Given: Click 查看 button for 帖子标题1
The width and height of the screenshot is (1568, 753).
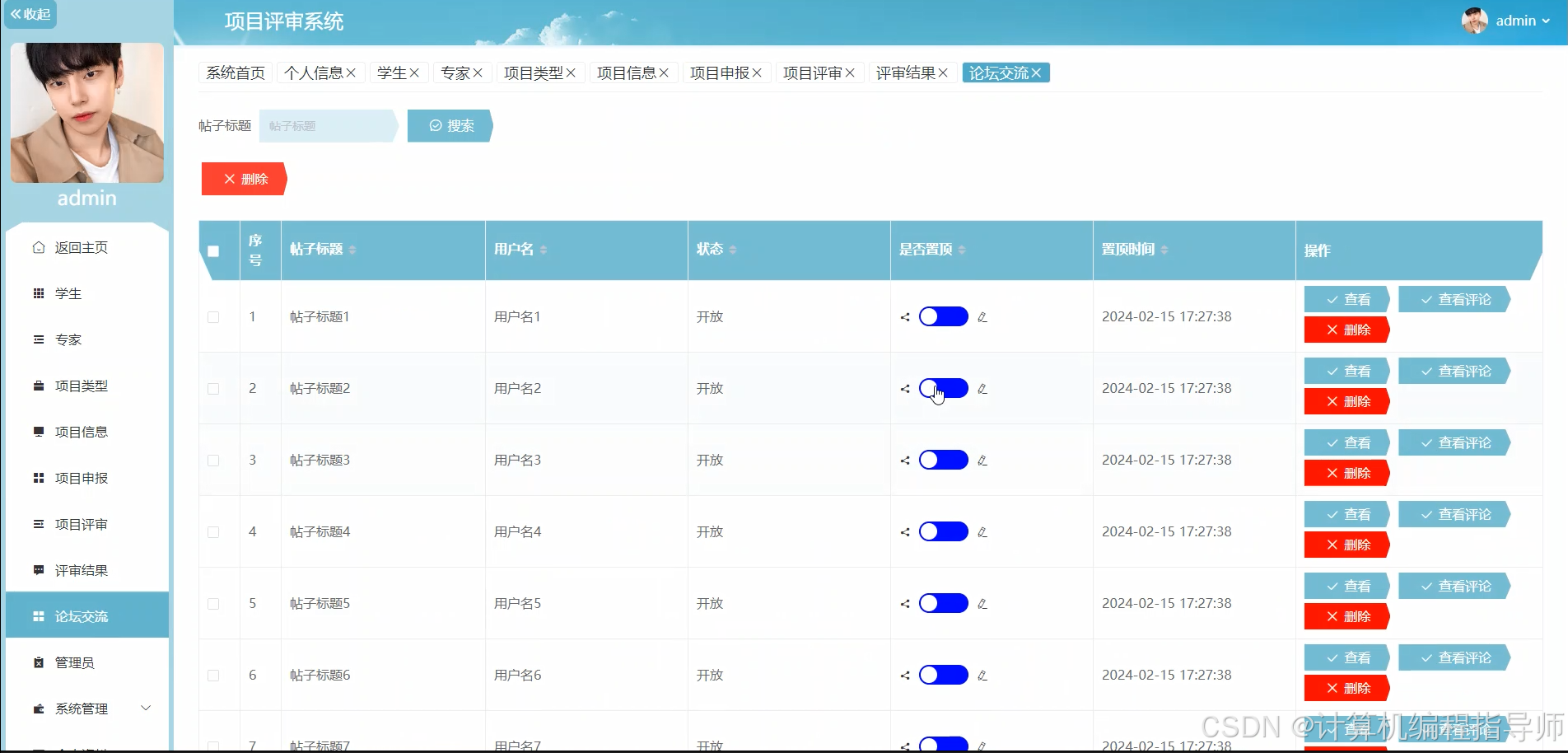Looking at the screenshot, I should pyautogui.click(x=1347, y=299).
